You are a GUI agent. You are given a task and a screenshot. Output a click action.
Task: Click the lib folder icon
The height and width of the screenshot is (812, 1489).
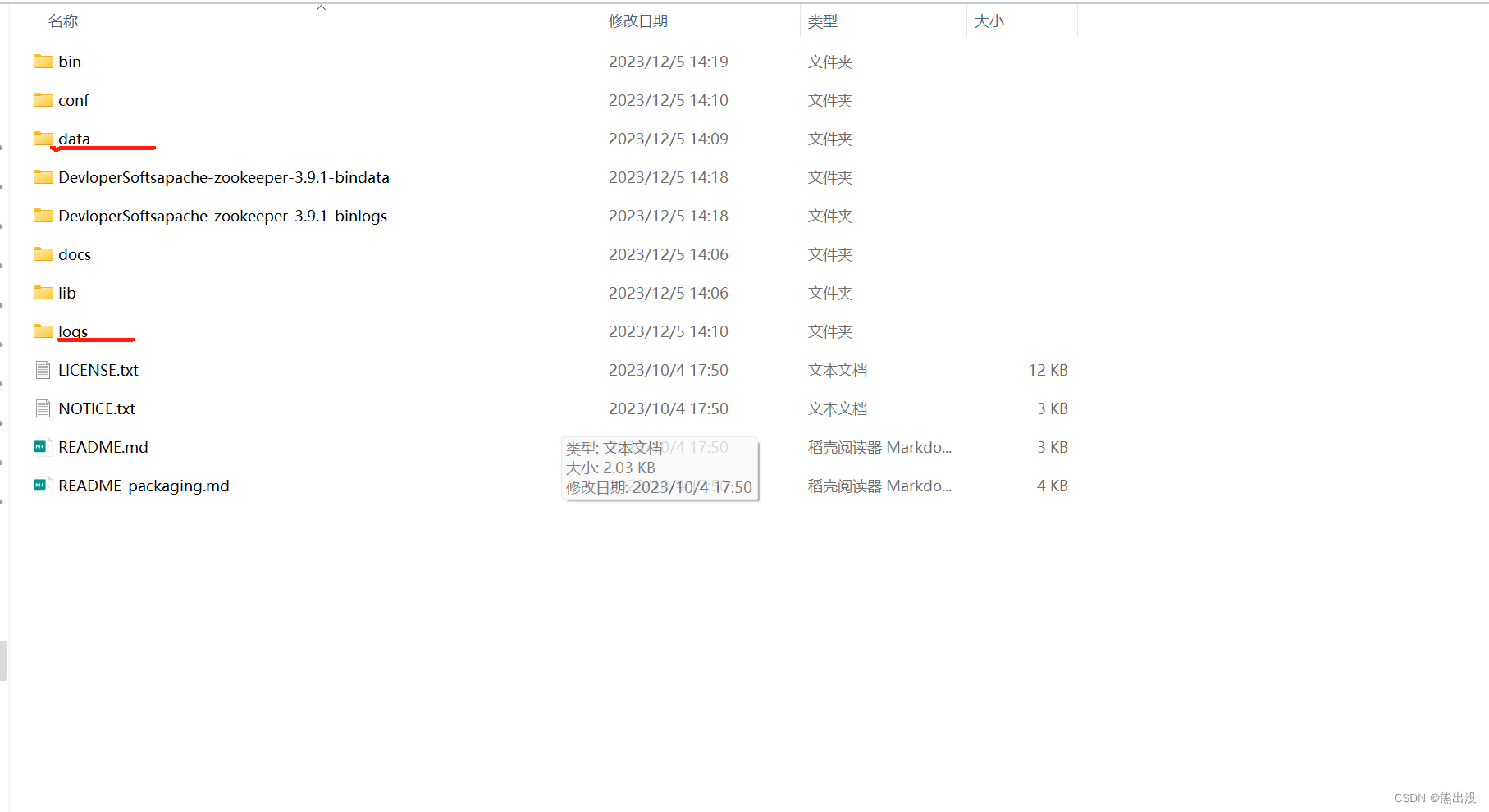coord(43,293)
